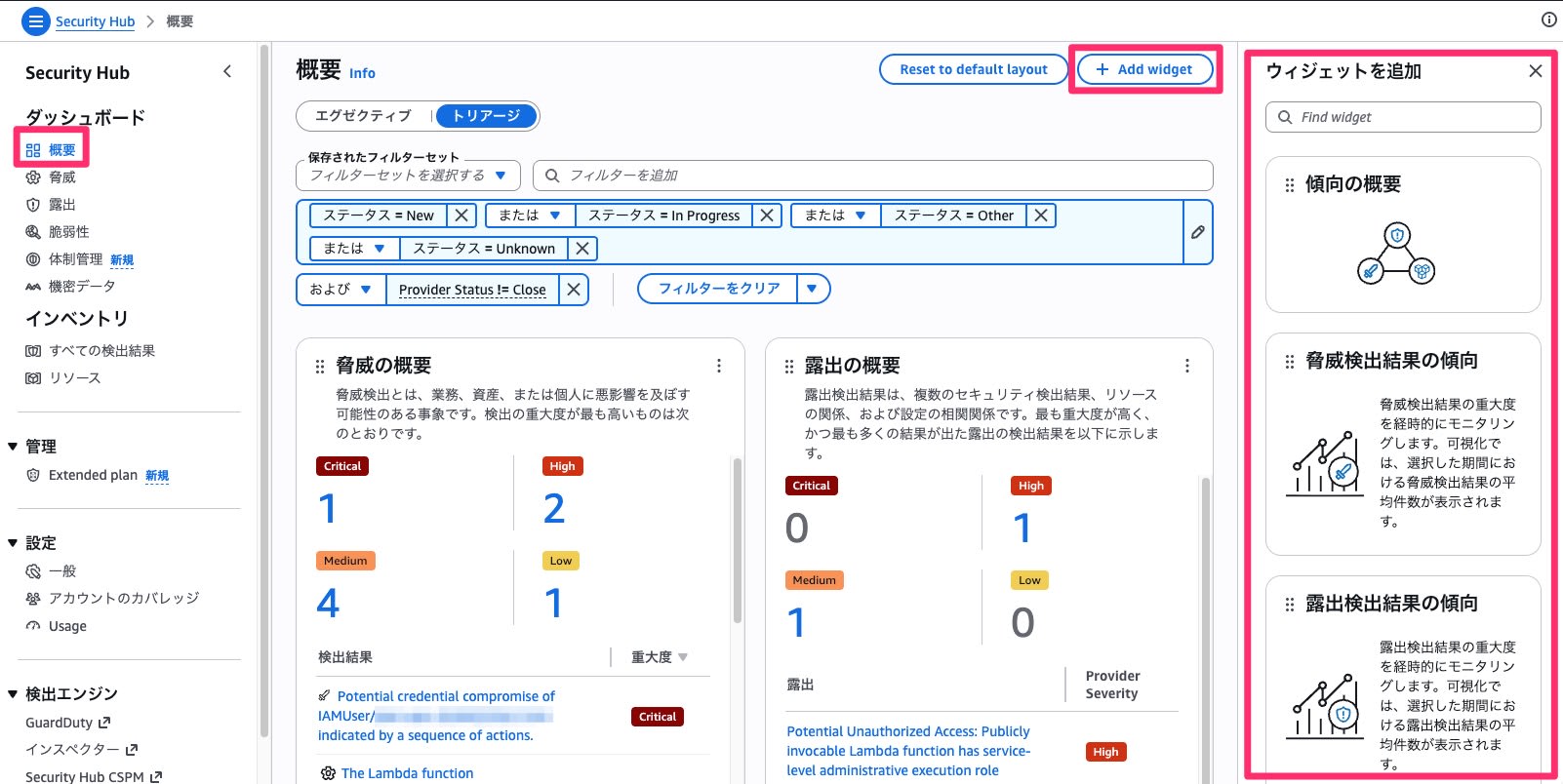Open 体制管理 in the side navigation
Image resolution: width=1563 pixels, height=784 pixels.
click(75, 259)
